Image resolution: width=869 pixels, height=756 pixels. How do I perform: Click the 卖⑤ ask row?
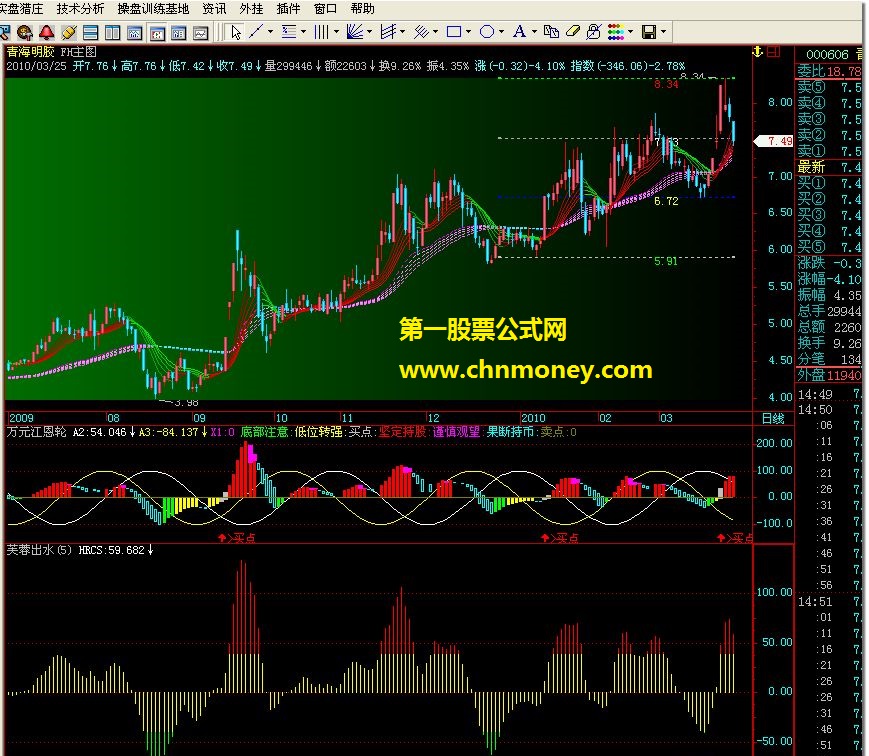(829, 87)
